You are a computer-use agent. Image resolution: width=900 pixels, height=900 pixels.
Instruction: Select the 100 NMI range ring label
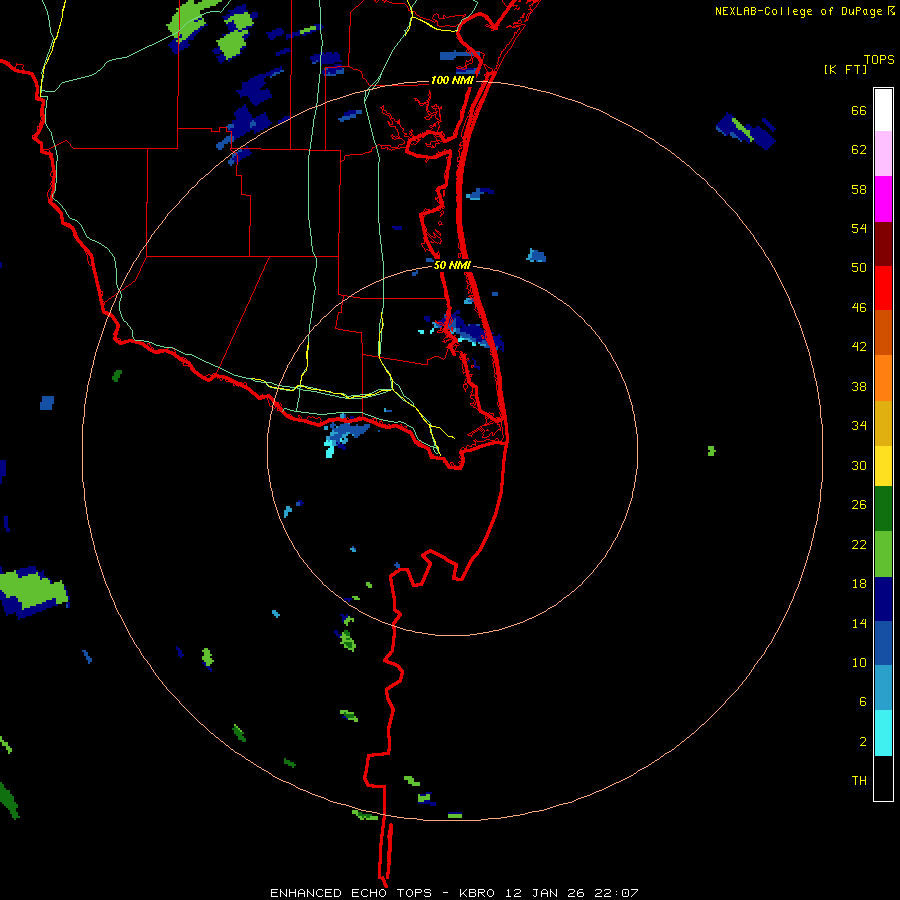pos(452,80)
